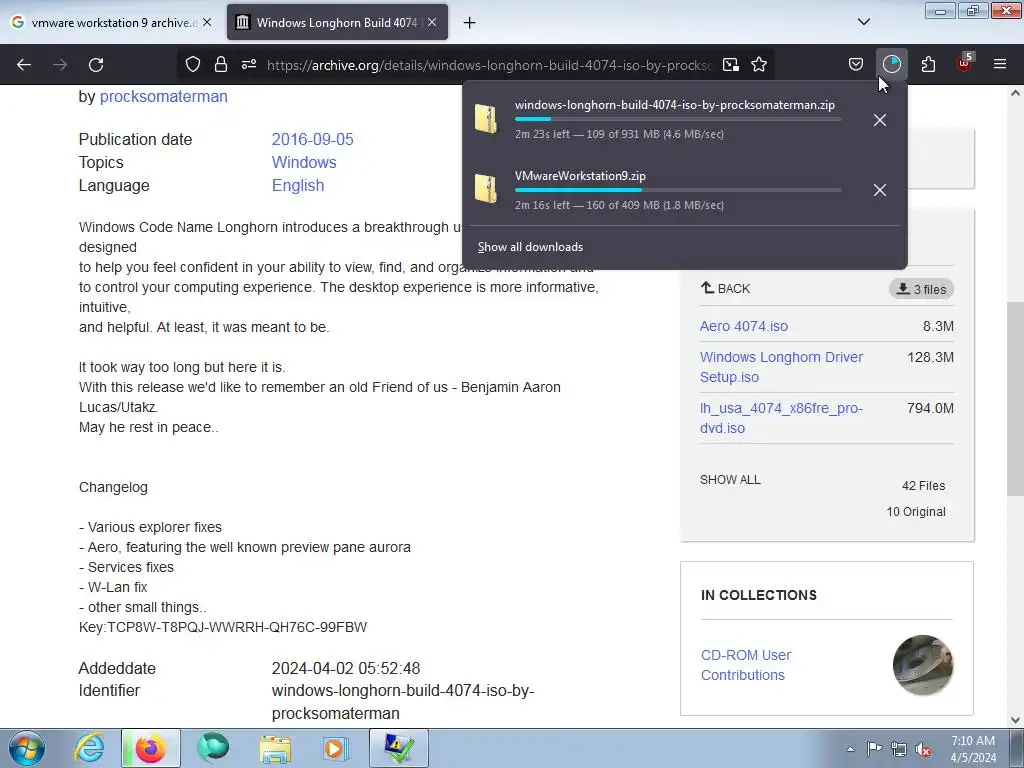Open the Extensions puzzle-piece icon

point(928,65)
